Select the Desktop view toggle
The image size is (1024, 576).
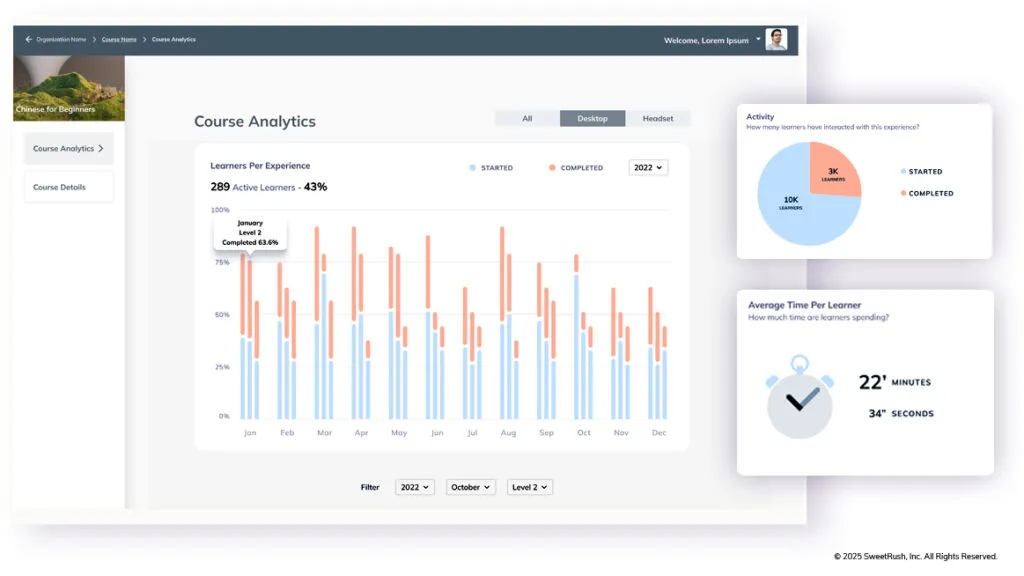592,118
